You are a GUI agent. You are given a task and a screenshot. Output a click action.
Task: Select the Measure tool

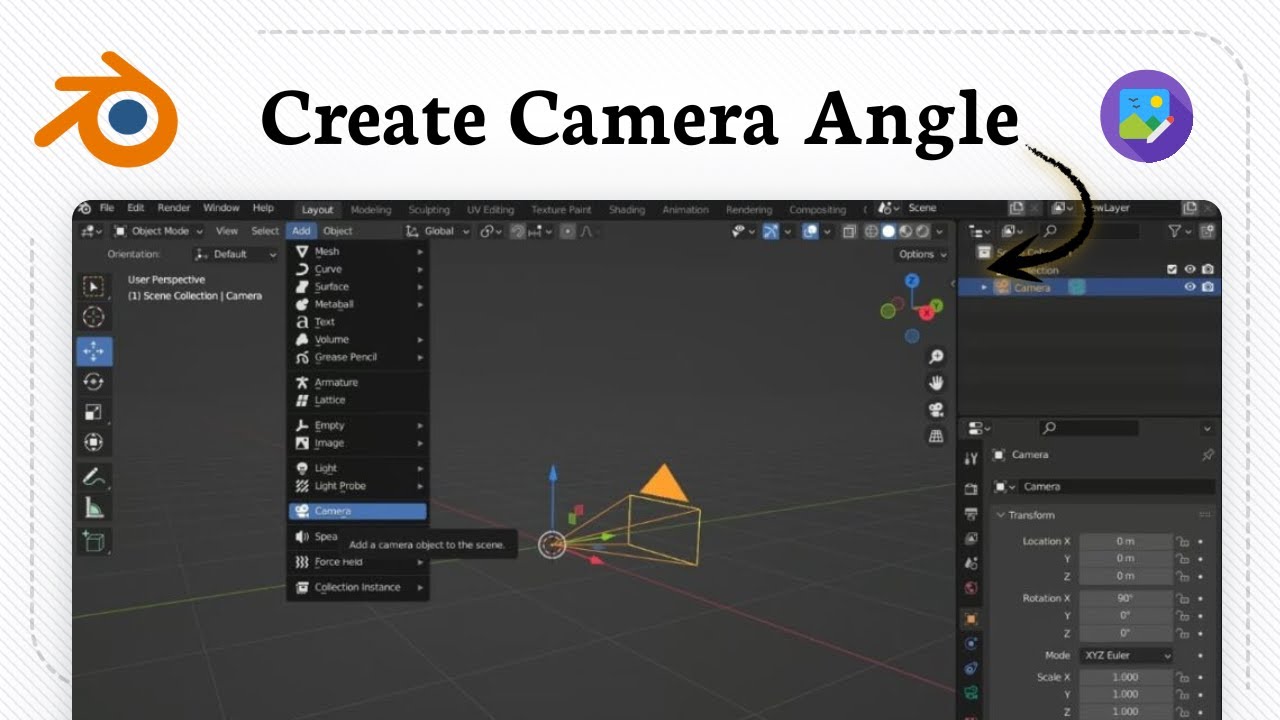pos(94,507)
